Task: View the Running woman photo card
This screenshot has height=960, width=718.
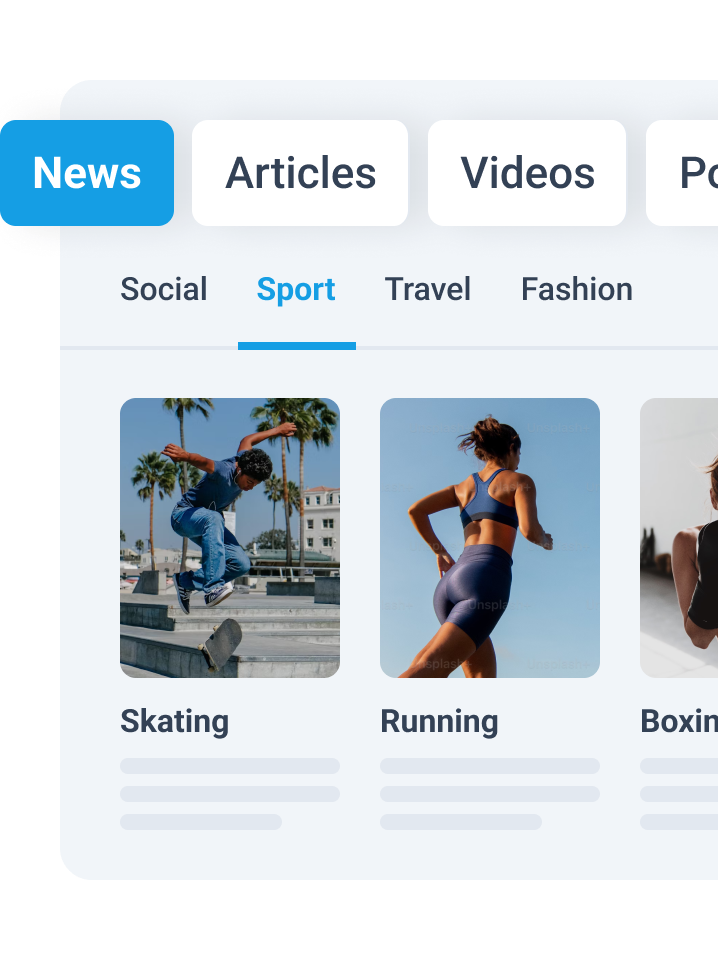Action: [490, 538]
